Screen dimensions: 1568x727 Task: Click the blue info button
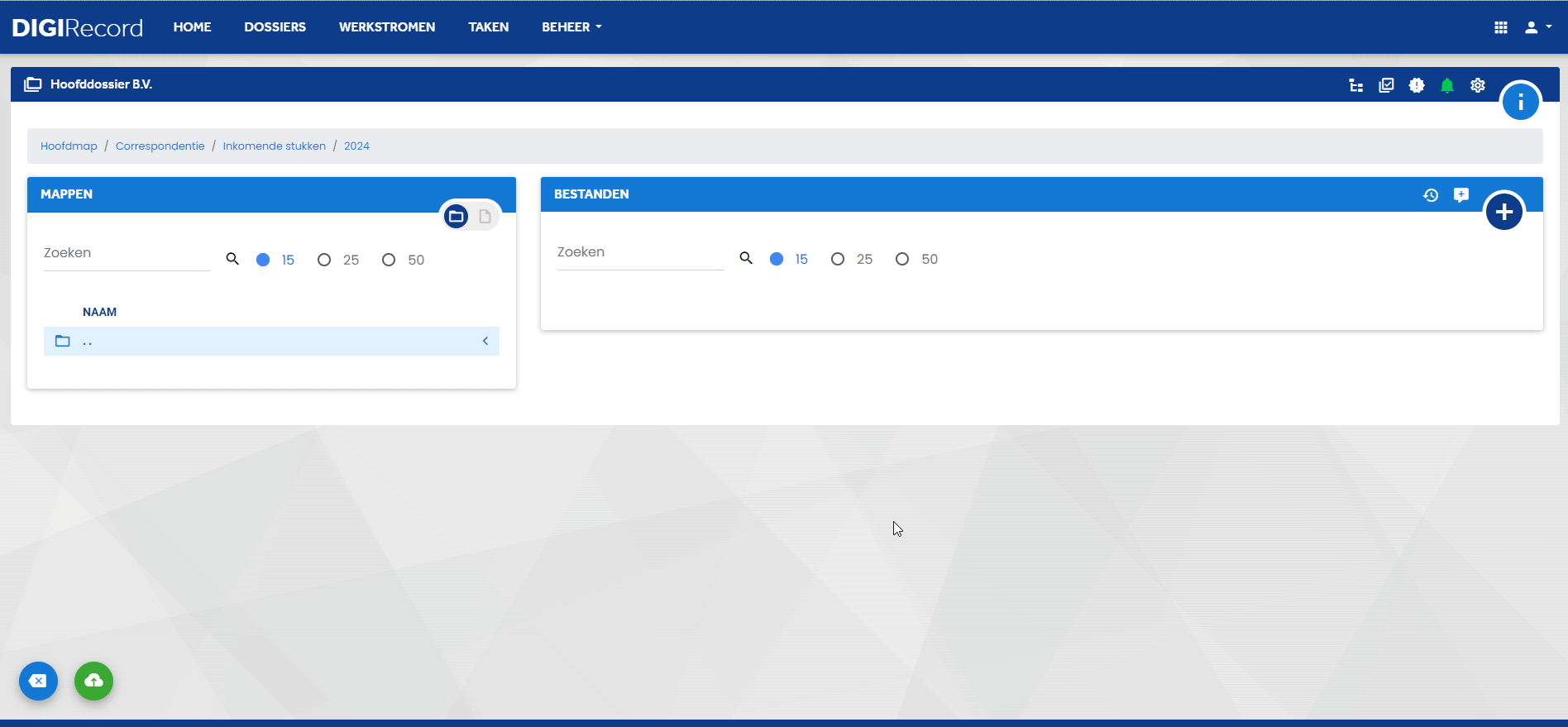(1520, 102)
